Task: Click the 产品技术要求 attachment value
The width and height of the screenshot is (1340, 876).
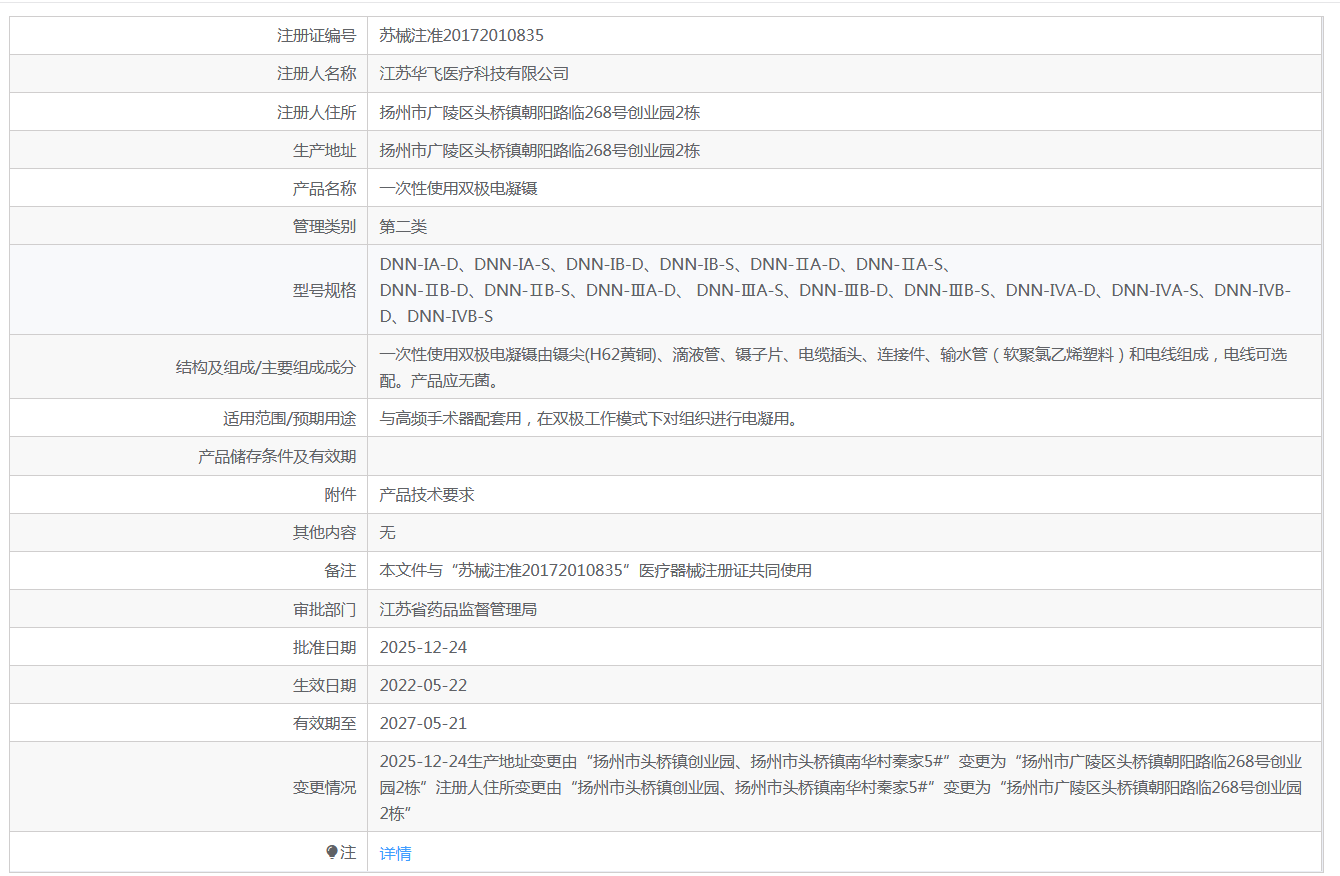Action: 427,494
